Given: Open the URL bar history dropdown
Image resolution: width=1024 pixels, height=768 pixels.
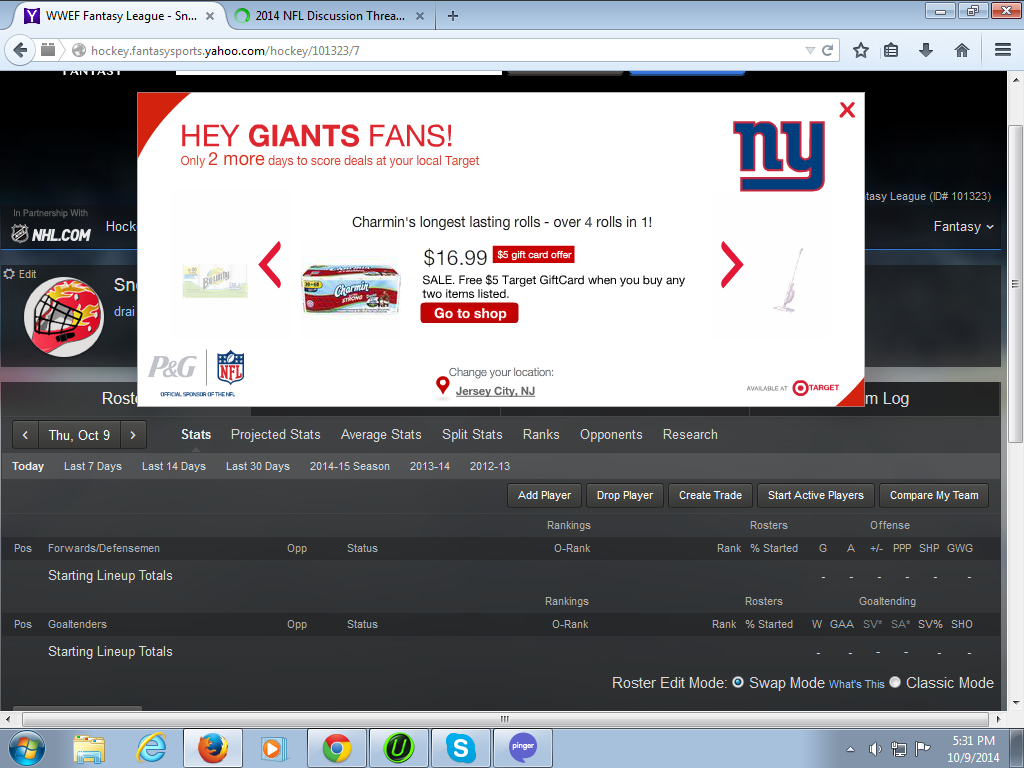Looking at the screenshot, I should click(810, 50).
